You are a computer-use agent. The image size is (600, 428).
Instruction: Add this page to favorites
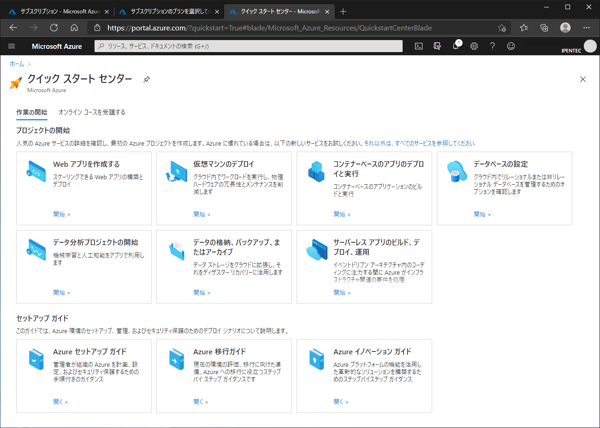click(502, 28)
